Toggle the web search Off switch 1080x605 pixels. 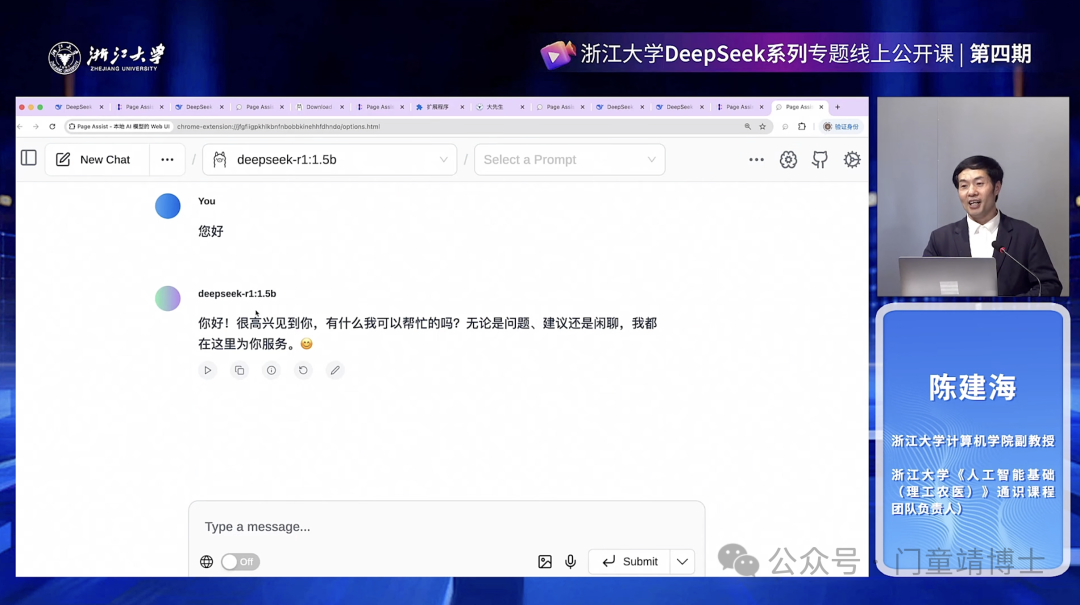click(x=240, y=562)
